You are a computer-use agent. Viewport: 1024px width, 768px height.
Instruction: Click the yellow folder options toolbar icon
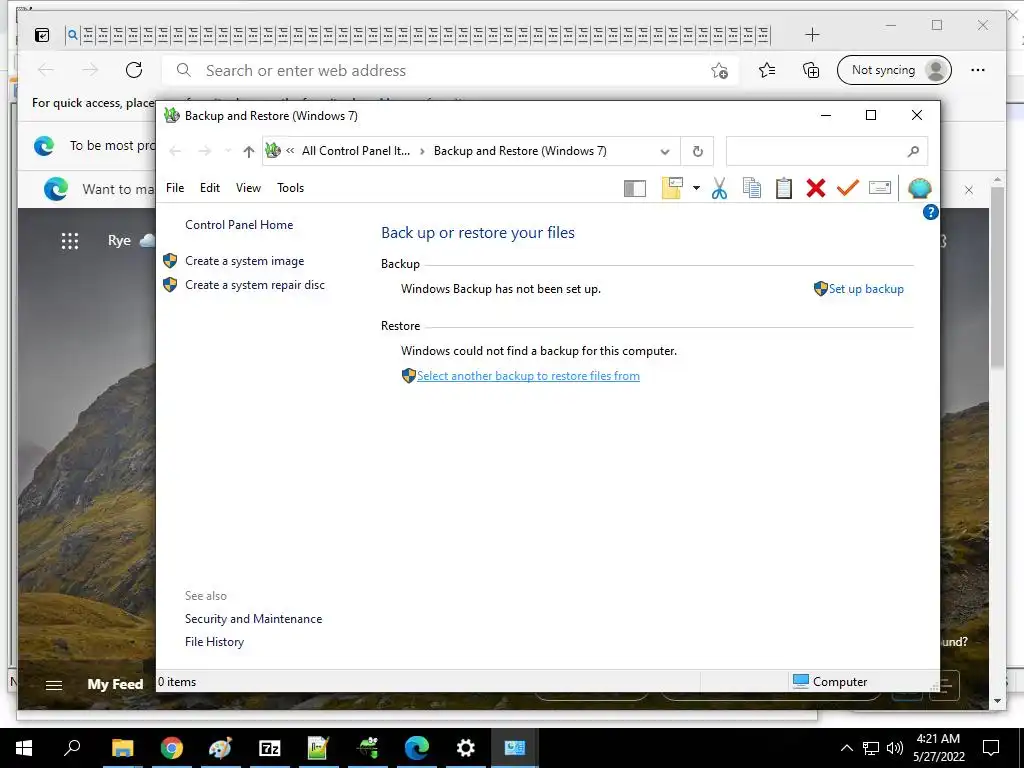click(x=672, y=188)
